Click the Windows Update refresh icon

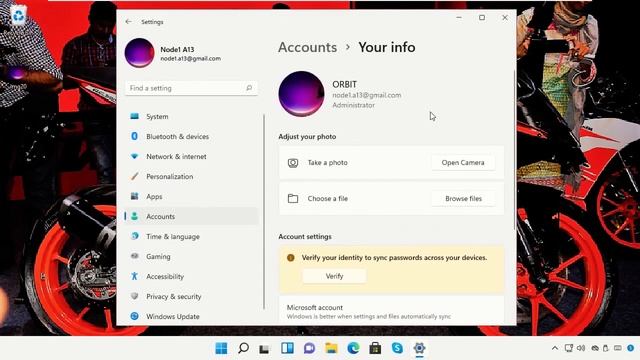pyautogui.click(x=135, y=316)
